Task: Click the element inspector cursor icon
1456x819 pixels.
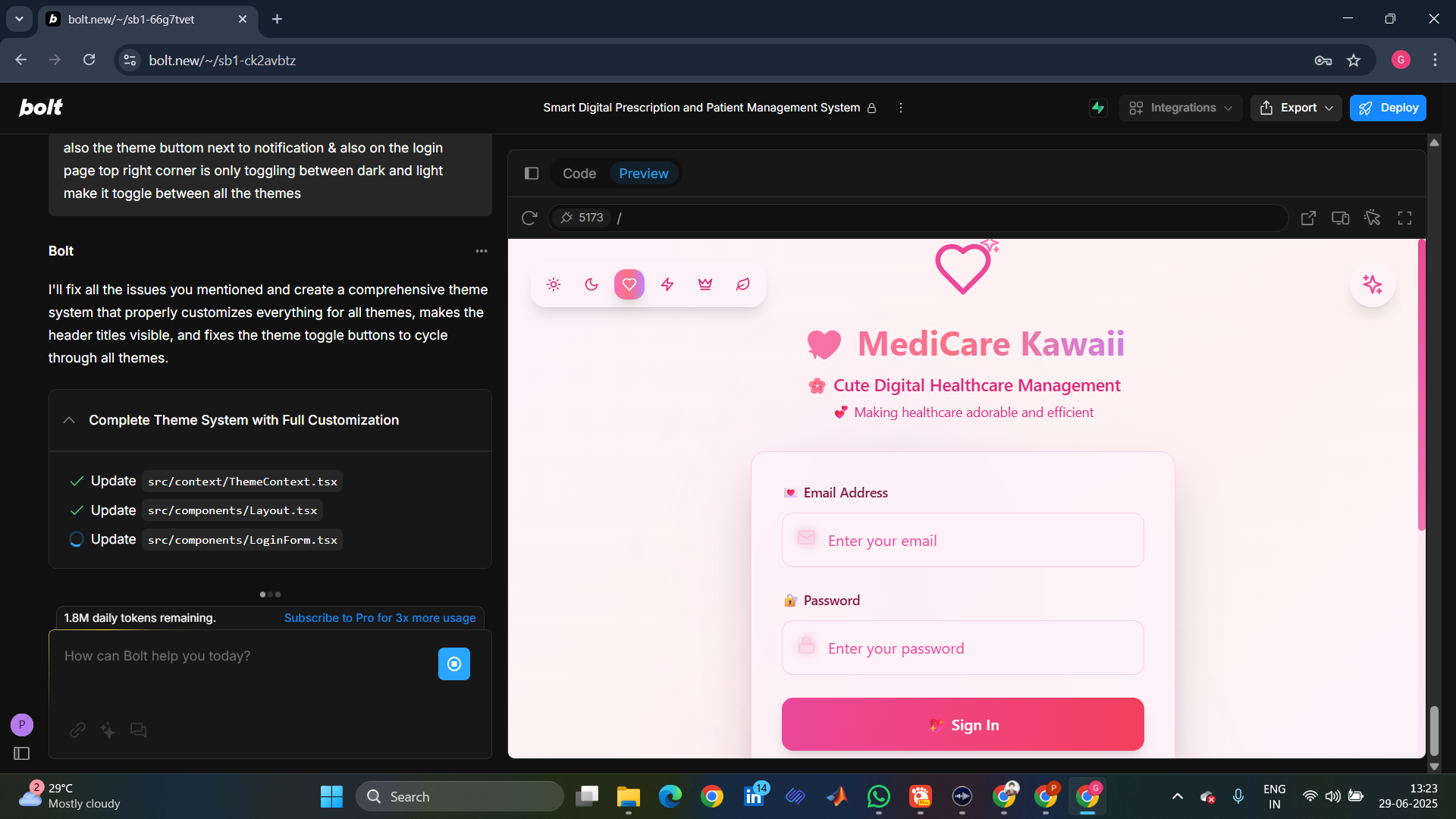Action: click(1372, 218)
